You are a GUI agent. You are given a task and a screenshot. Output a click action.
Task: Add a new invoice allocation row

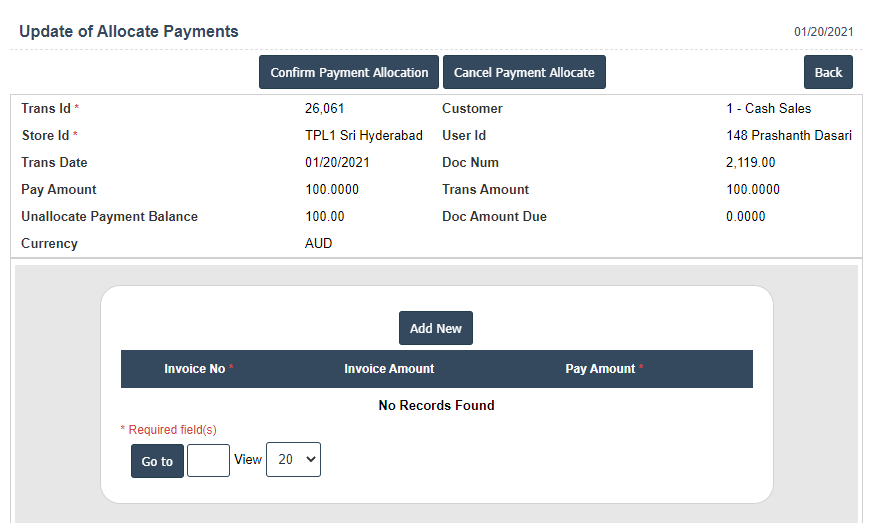(x=435, y=328)
